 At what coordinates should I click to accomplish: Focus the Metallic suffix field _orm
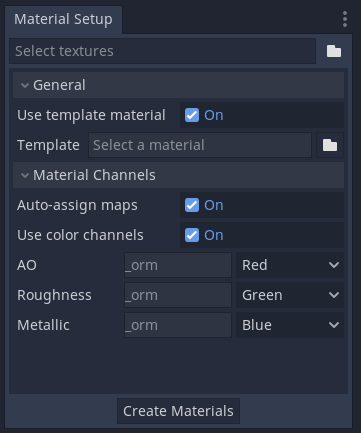[178, 325]
